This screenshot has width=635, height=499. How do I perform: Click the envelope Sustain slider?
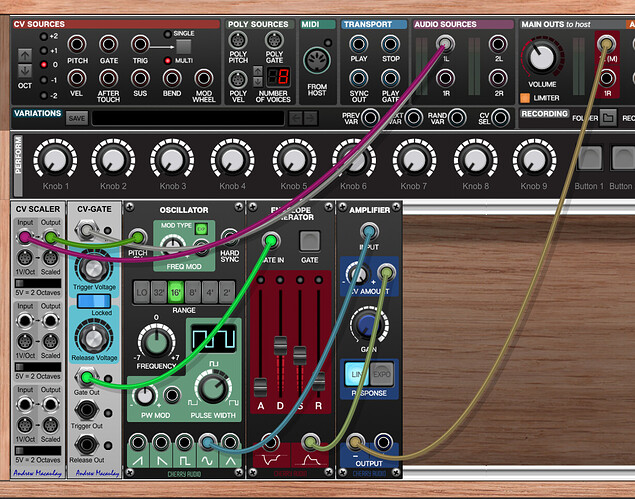300,356
